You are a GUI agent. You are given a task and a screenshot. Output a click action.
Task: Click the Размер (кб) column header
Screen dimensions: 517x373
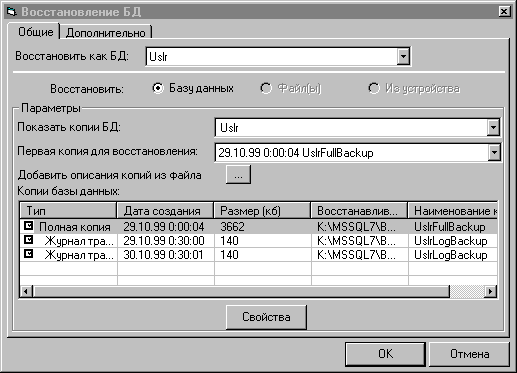point(262,211)
